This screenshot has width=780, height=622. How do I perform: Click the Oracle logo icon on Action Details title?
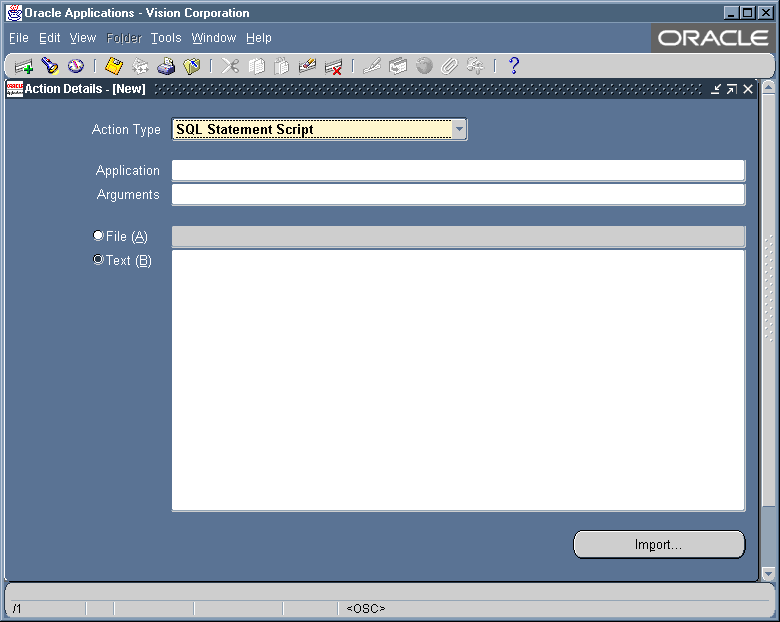[x=14, y=89]
